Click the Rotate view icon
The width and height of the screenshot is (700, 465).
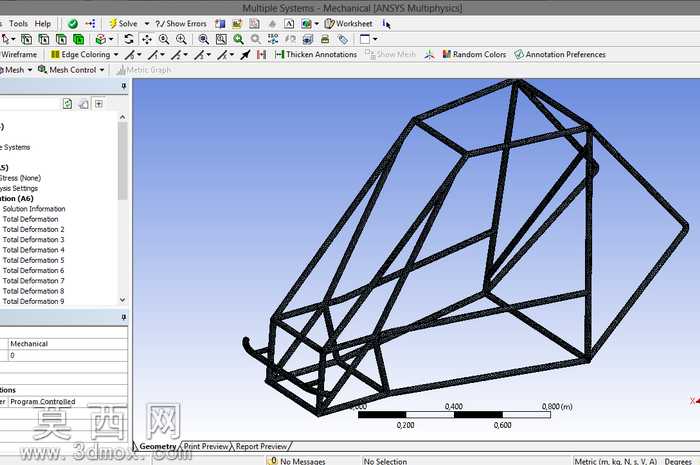coord(129,39)
